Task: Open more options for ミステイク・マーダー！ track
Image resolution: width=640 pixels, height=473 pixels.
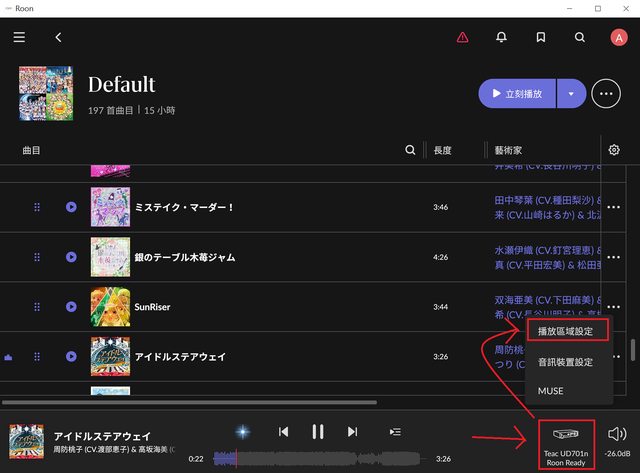Action: click(614, 207)
